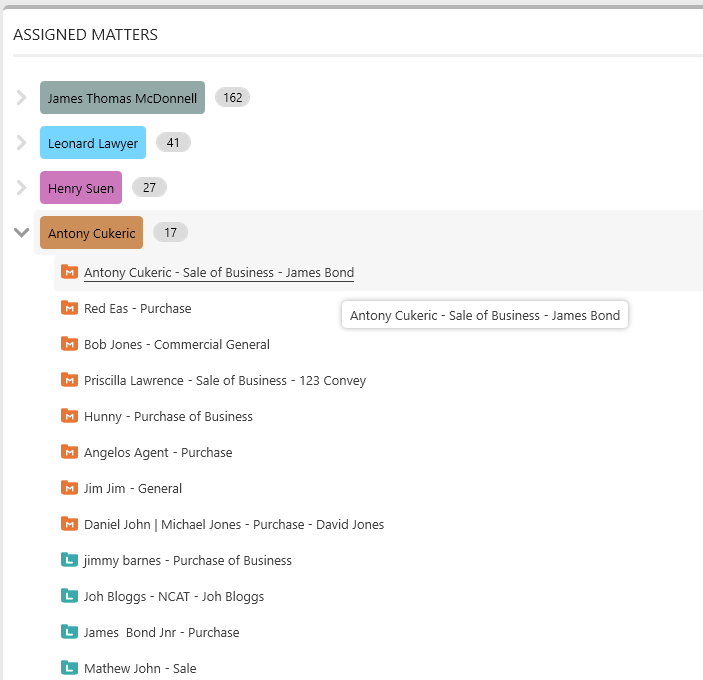Select the James Thomas McDonnell name tag

(122, 98)
